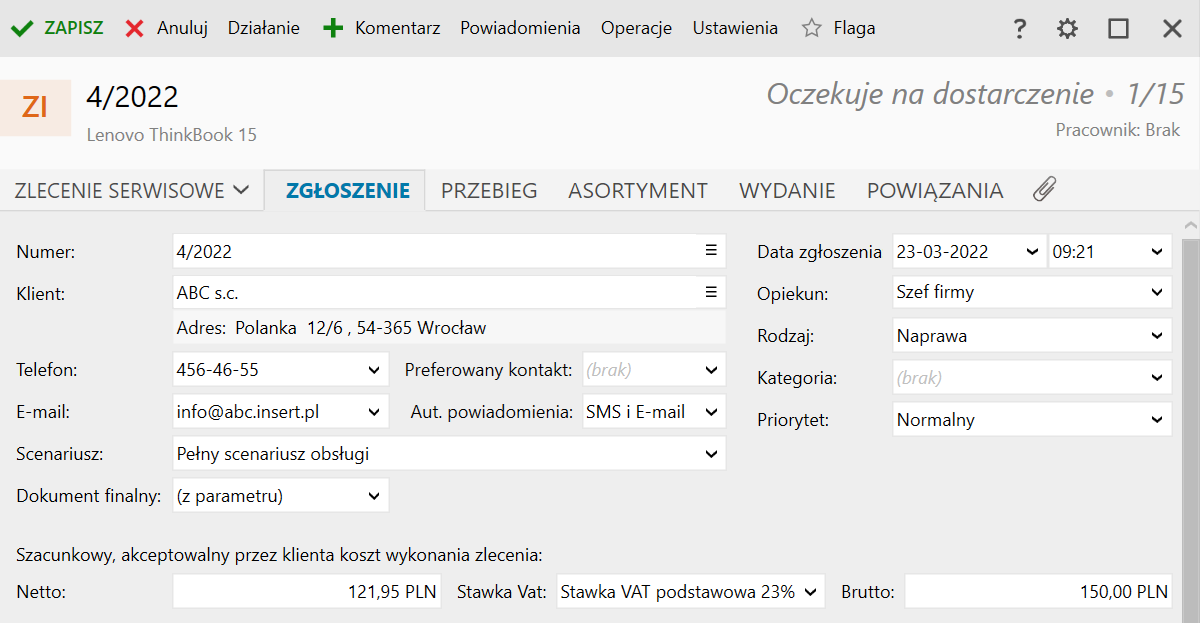Image resolution: width=1200 pixels, height=623 pixels.
Task: Open the ZI document type badge
Action: pos(35,107)
